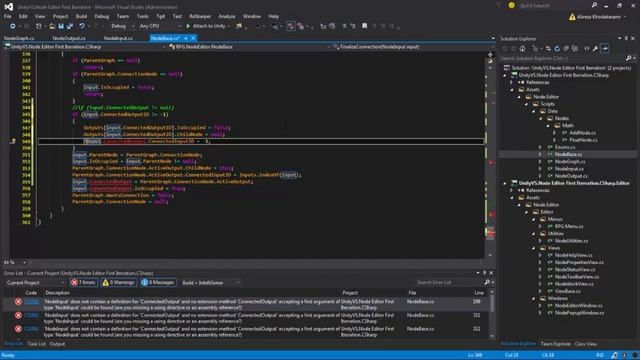Click the Undo toolbar icon
This screenshot has height=360, width=640.
tap(82, 26)
